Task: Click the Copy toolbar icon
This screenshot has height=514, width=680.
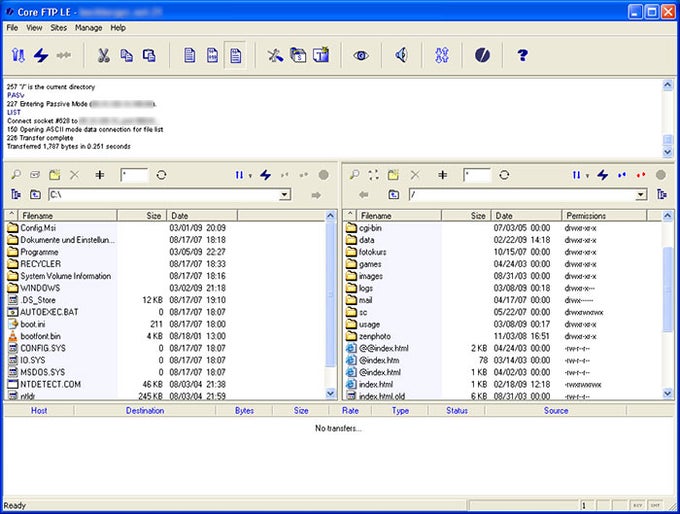Action: [x=126, y=56]
